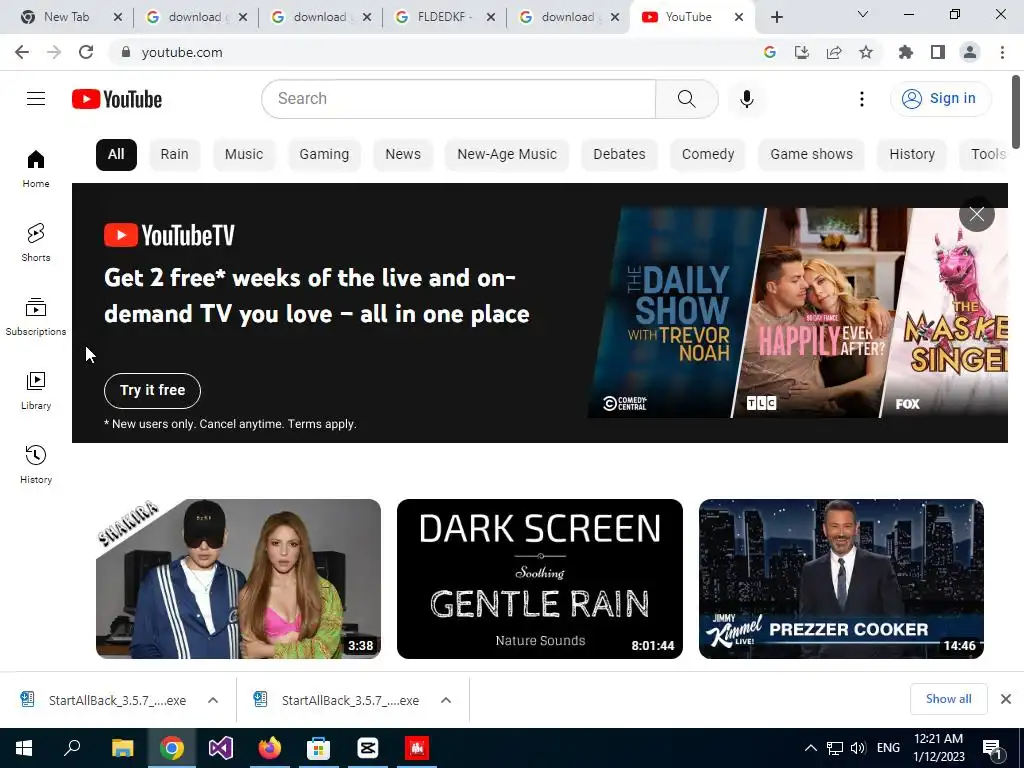This screenshot has width=1024, height=768.
Task: Open Visual Studio from taskbar
Action: (221, 748)
